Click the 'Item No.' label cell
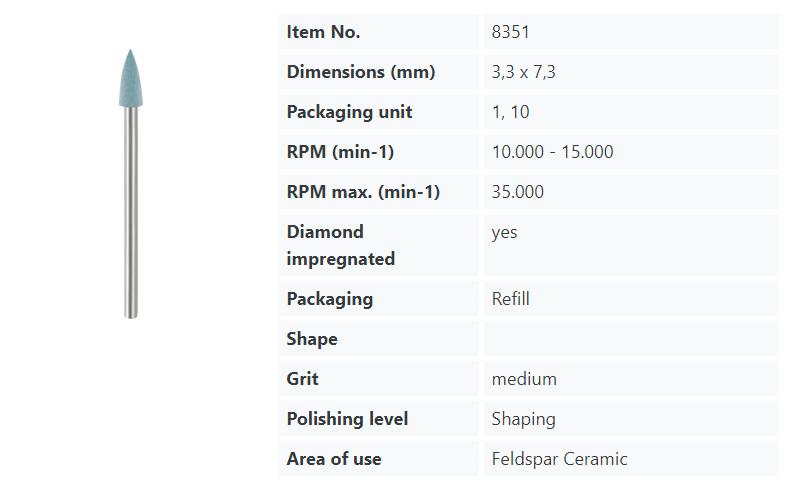Screen dimensions: 788x486 [x=323, y=32]
